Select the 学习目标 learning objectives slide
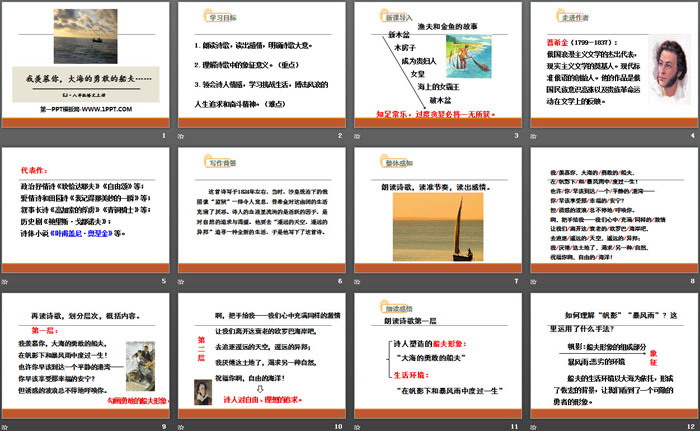The height and width of the screenshot is (431, 700). tap(261, 69)
